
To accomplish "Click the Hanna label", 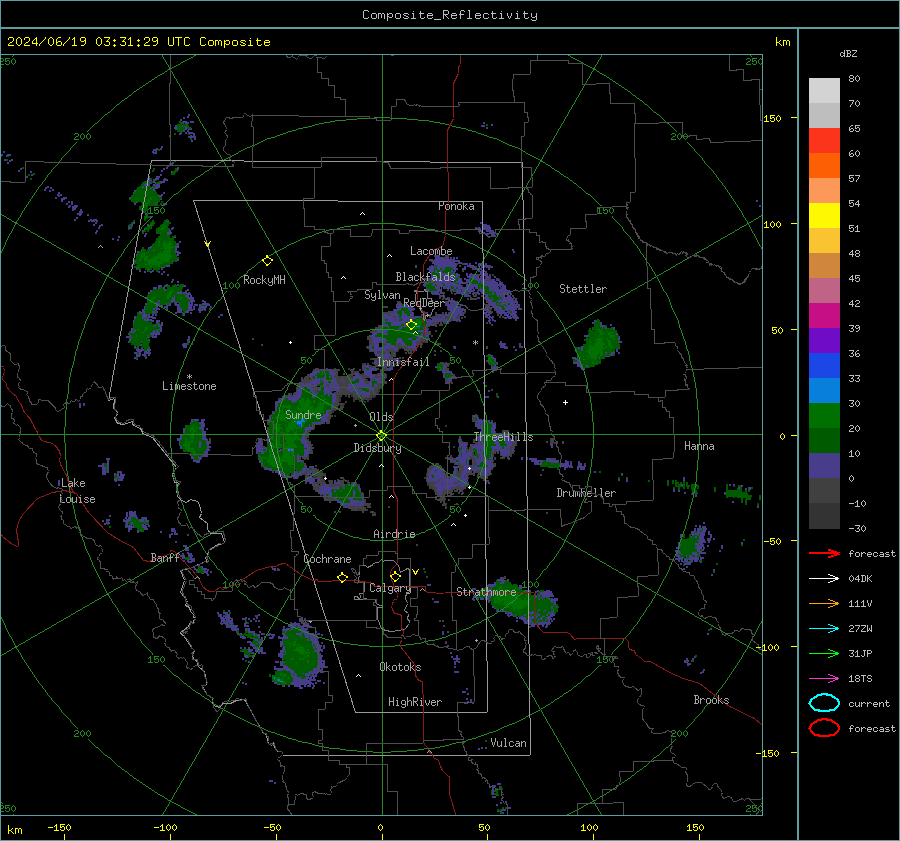I will point(699,446).
